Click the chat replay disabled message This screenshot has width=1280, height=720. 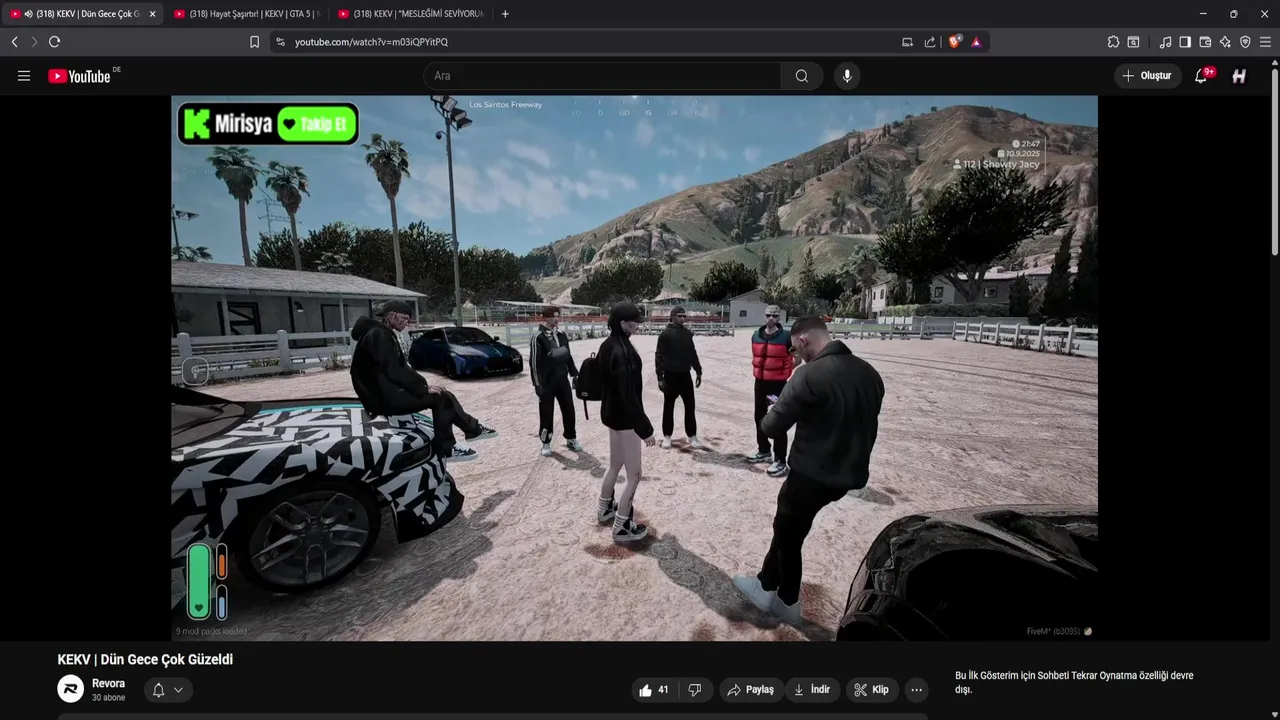1074,682
